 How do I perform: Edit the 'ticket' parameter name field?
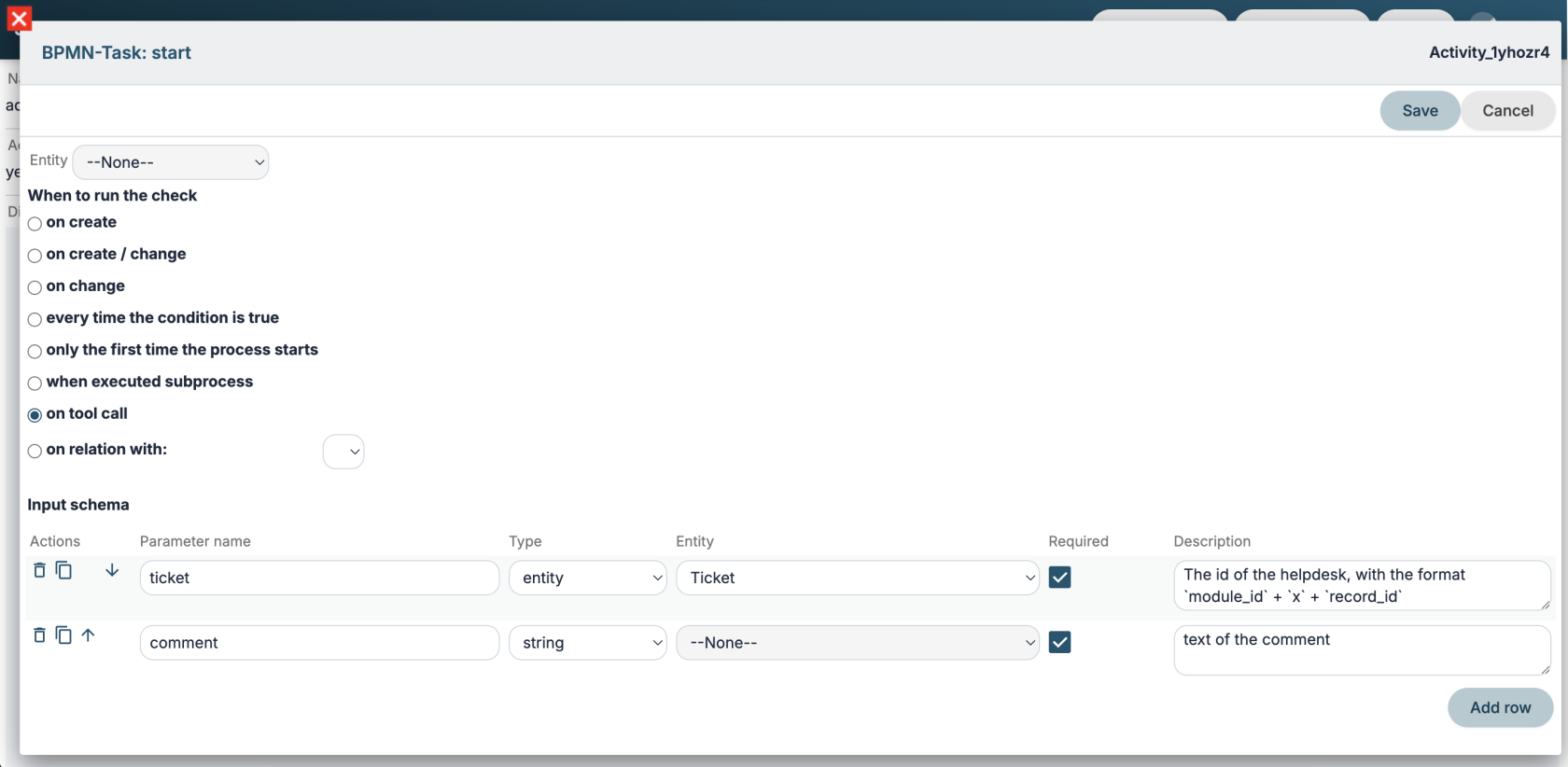(319, 578)
